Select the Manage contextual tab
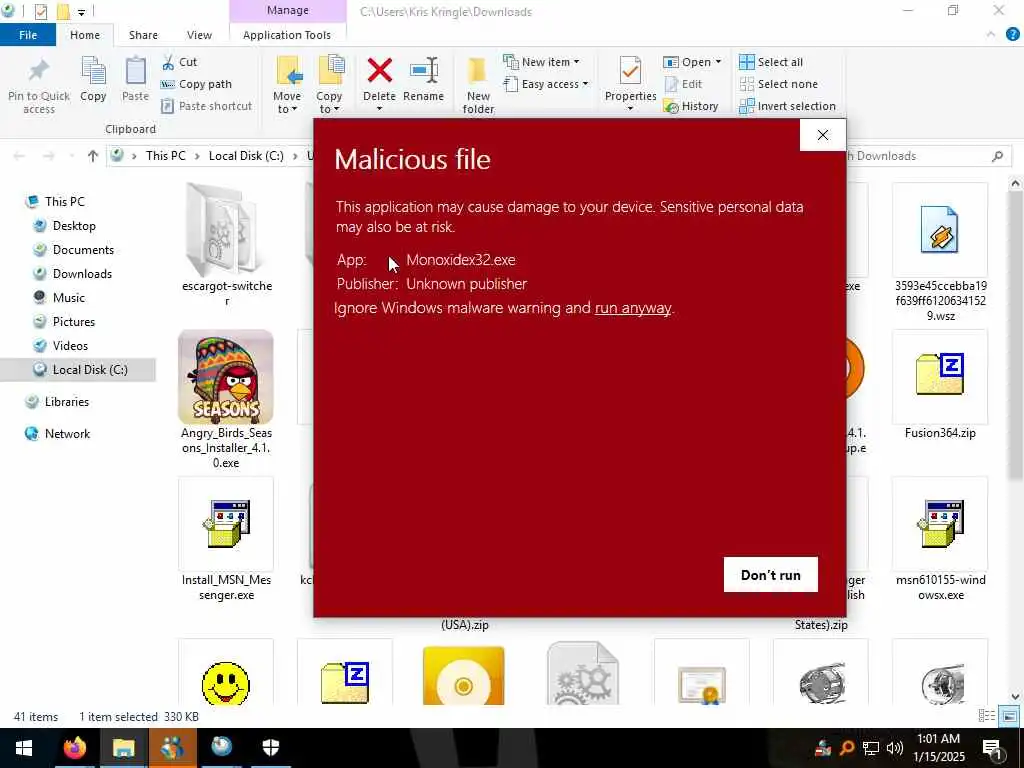Screen dimensions: 1024x768 tap(287, 10)
